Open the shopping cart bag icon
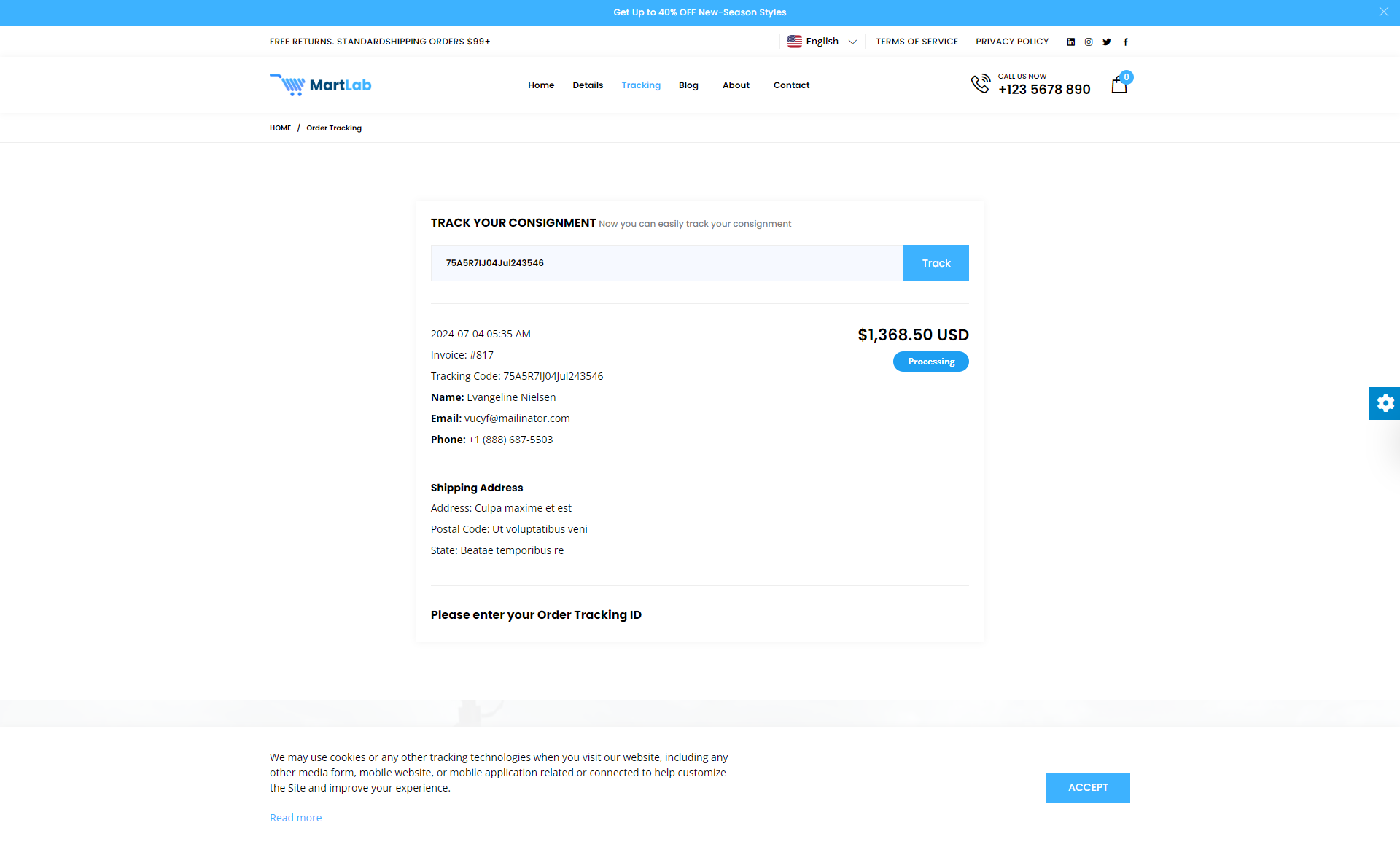Image resolution: width=1400 pixels, height=847 pixels. [1119, 85]
